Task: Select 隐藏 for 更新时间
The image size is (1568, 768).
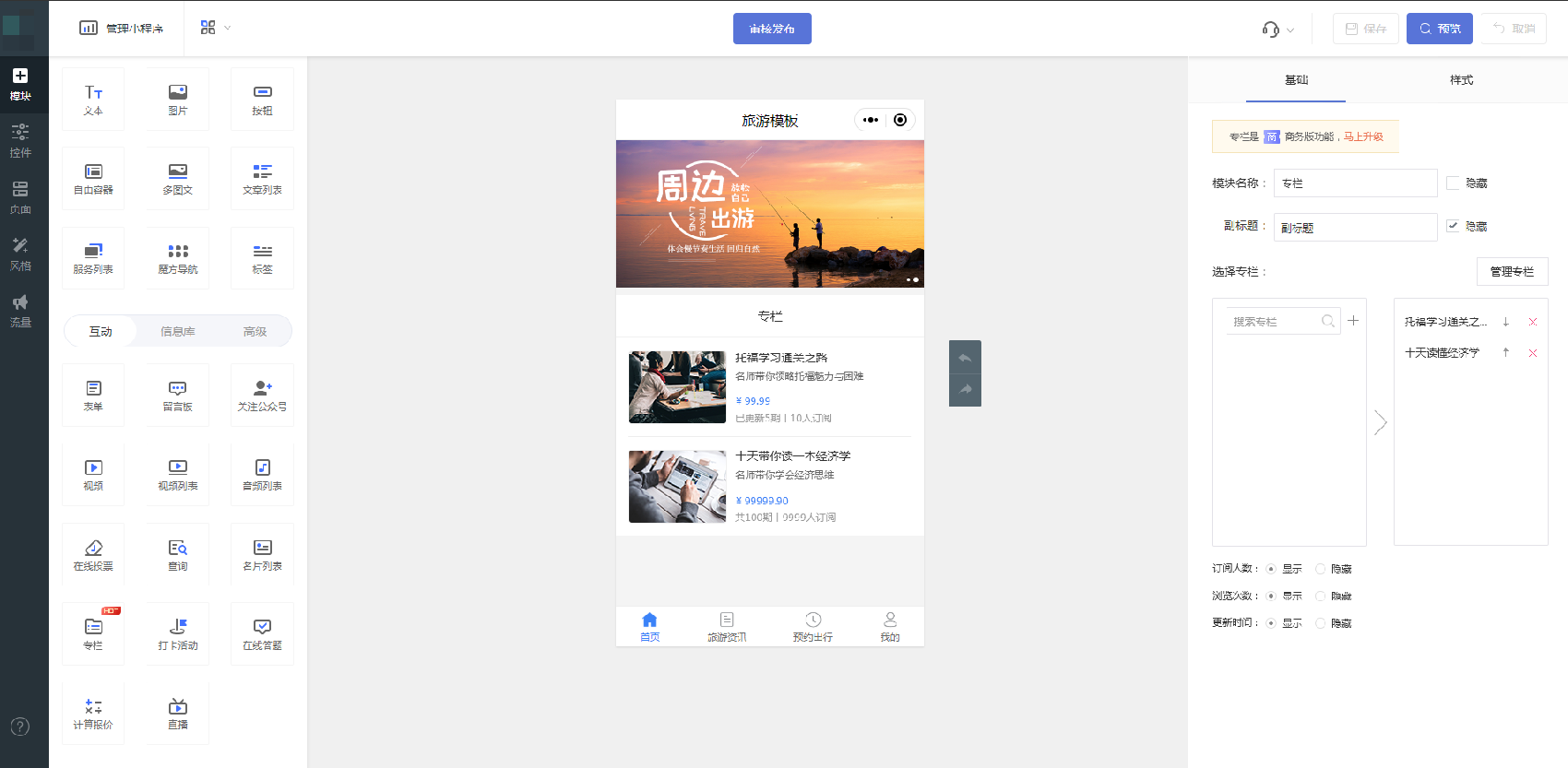Action: pyautogui.click(x=1320, y=623)
